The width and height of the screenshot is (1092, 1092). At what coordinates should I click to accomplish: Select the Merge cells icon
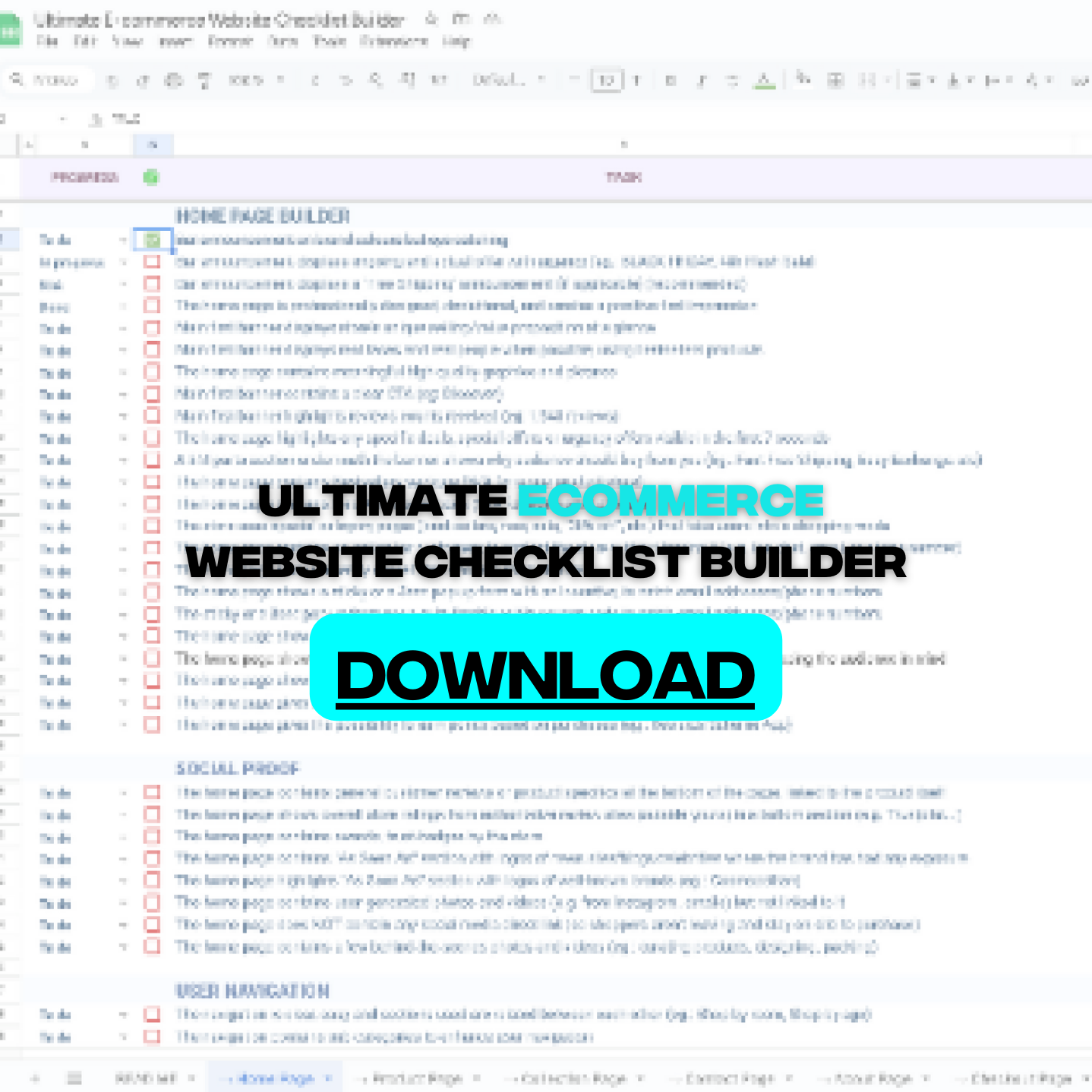(867, 80)
